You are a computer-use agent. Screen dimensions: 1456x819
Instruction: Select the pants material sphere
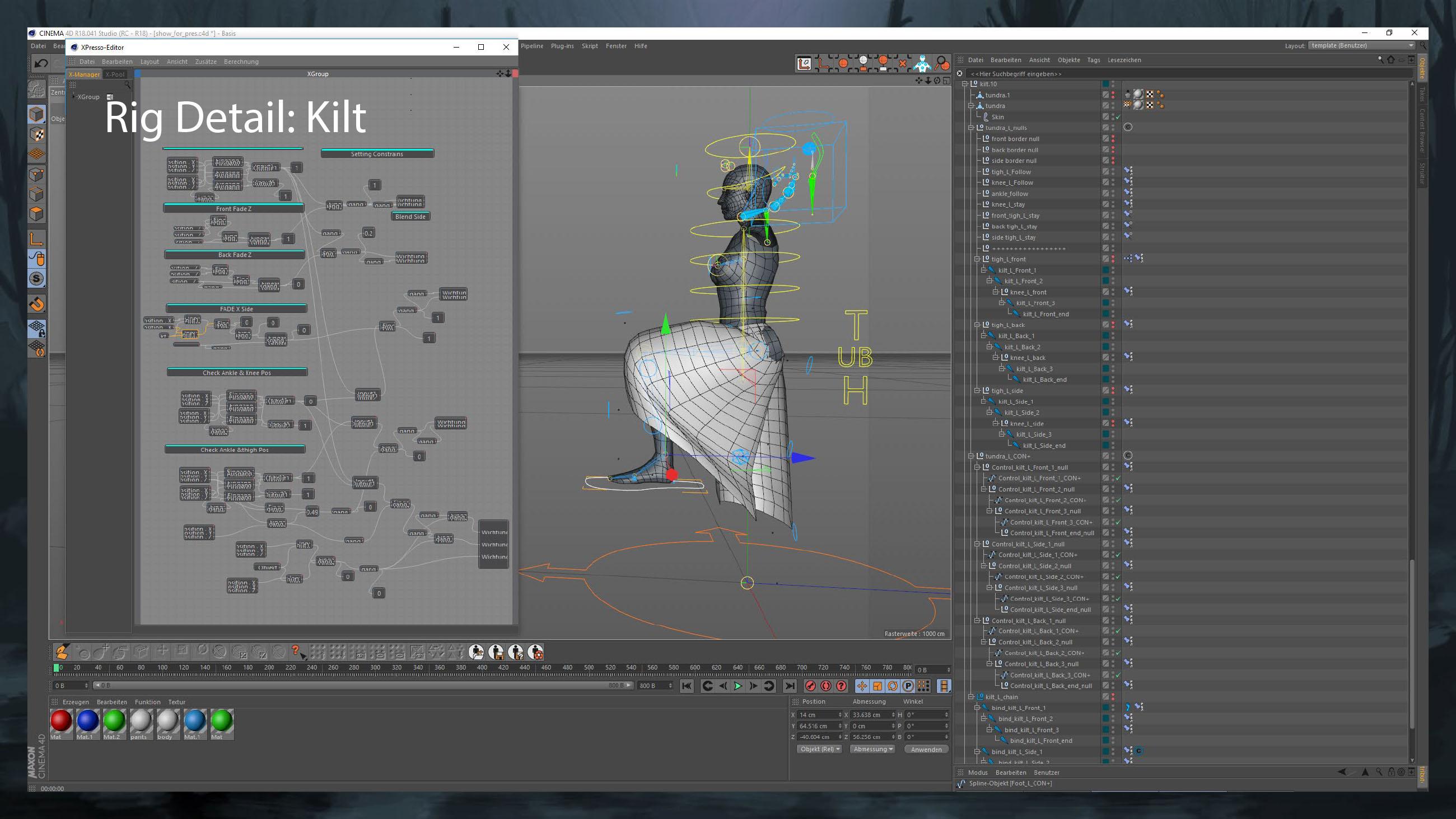[141, 722]
